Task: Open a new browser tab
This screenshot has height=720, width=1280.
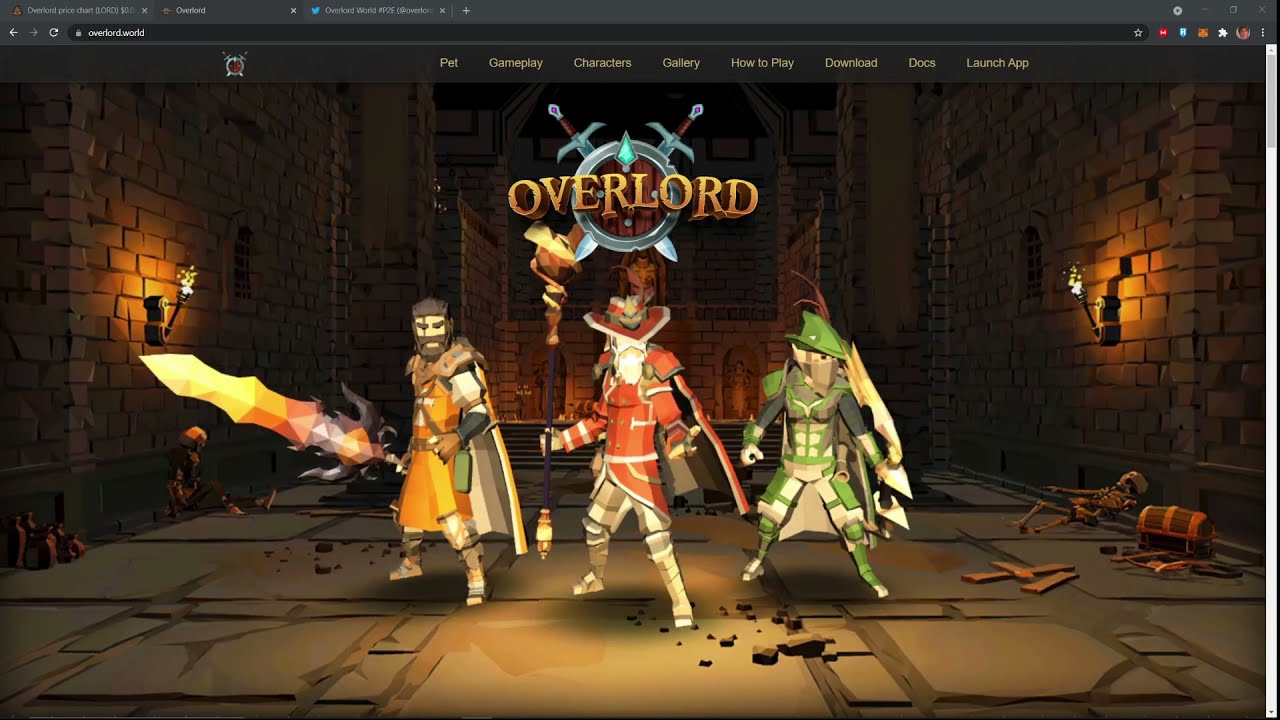Action: click(x=466, y=11)
